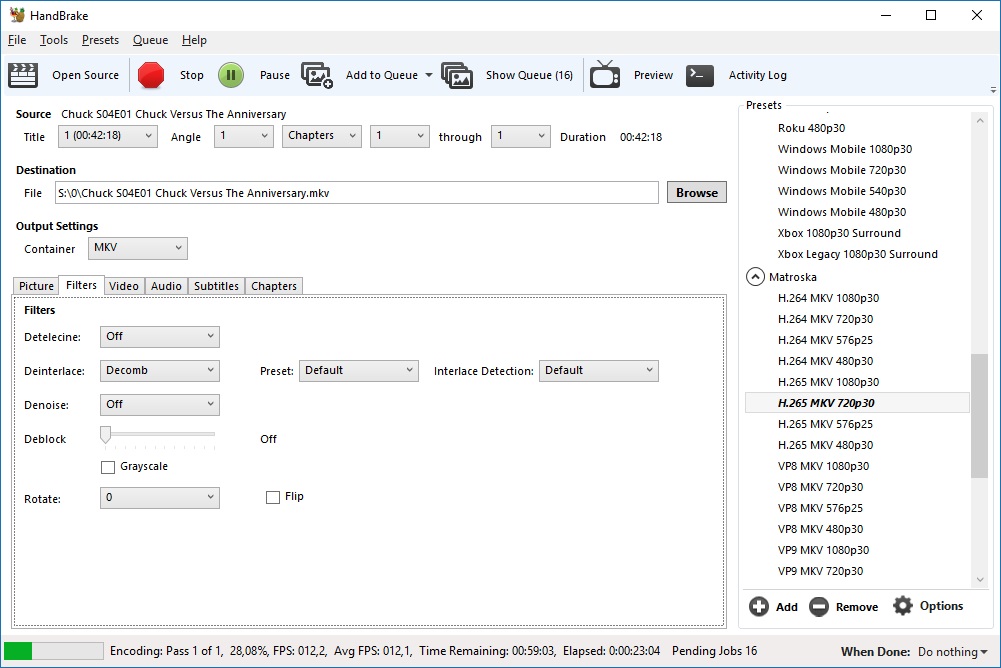Open the Show Queue icon
The width and height of the screenshot is (1001, 668).
[457, 75]
